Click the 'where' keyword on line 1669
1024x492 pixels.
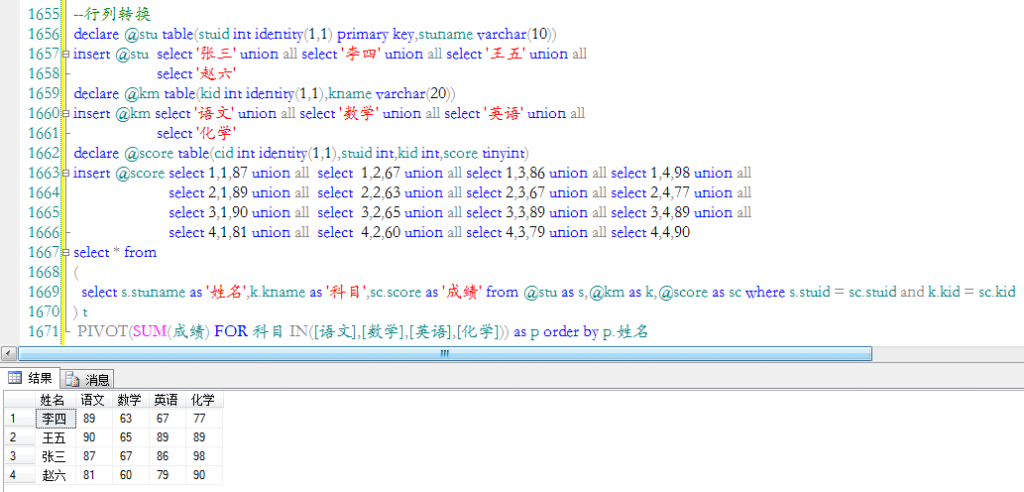pyautogui.click(x=765, y=292)
